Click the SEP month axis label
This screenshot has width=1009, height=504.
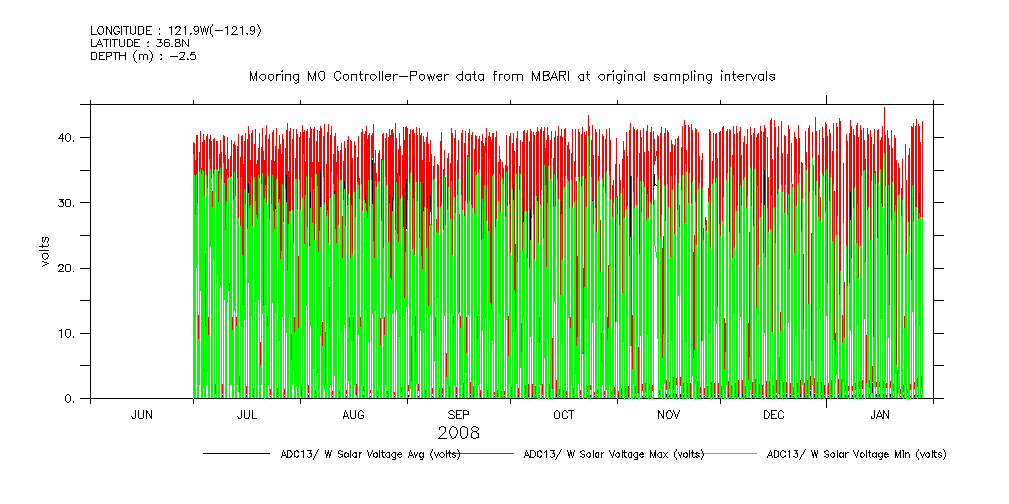pos(458,414)
